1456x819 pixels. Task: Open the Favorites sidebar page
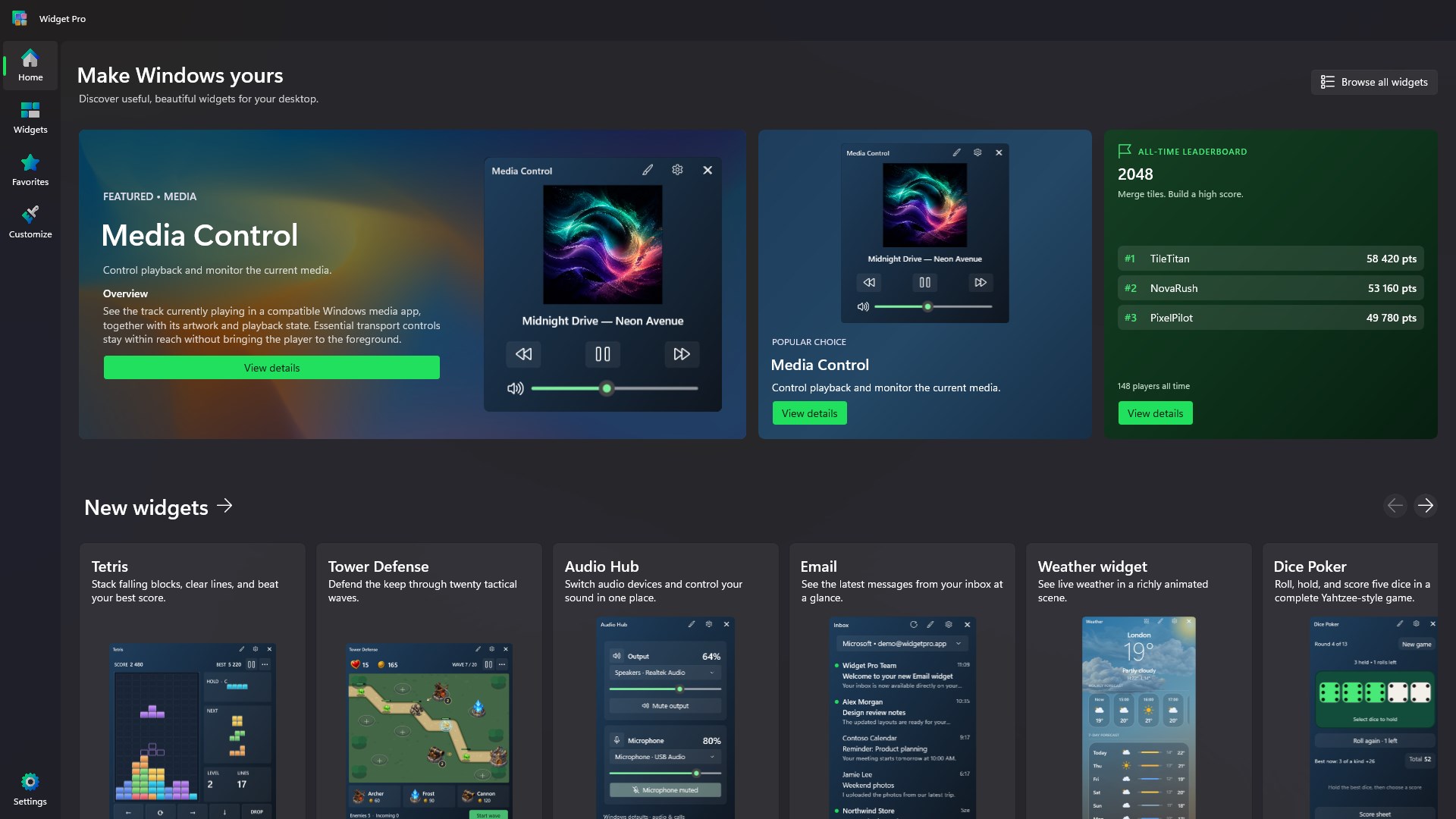pyautogui.click(x=30, y=171)
